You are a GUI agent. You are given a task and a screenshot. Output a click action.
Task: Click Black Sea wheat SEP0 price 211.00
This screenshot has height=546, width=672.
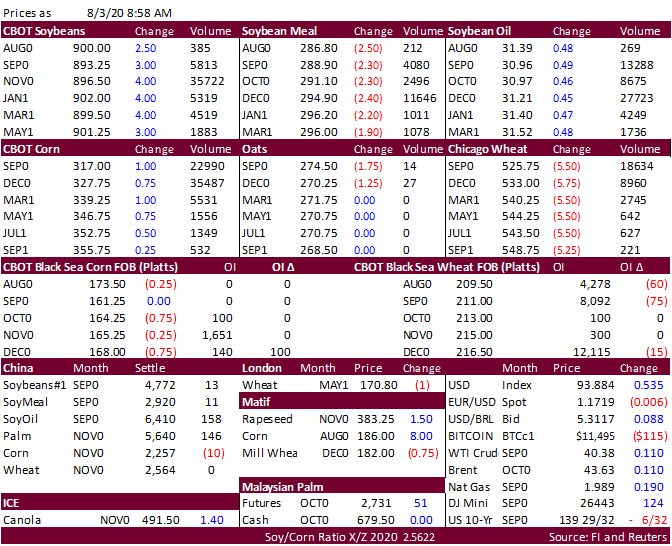pyautogui.click(x=474, y=301)
